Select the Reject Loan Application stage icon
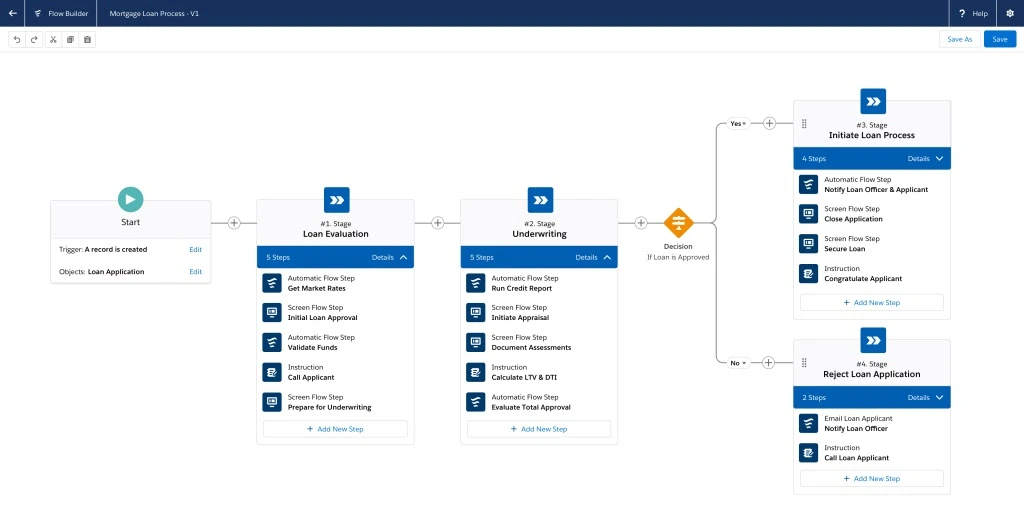 (873, 340)
